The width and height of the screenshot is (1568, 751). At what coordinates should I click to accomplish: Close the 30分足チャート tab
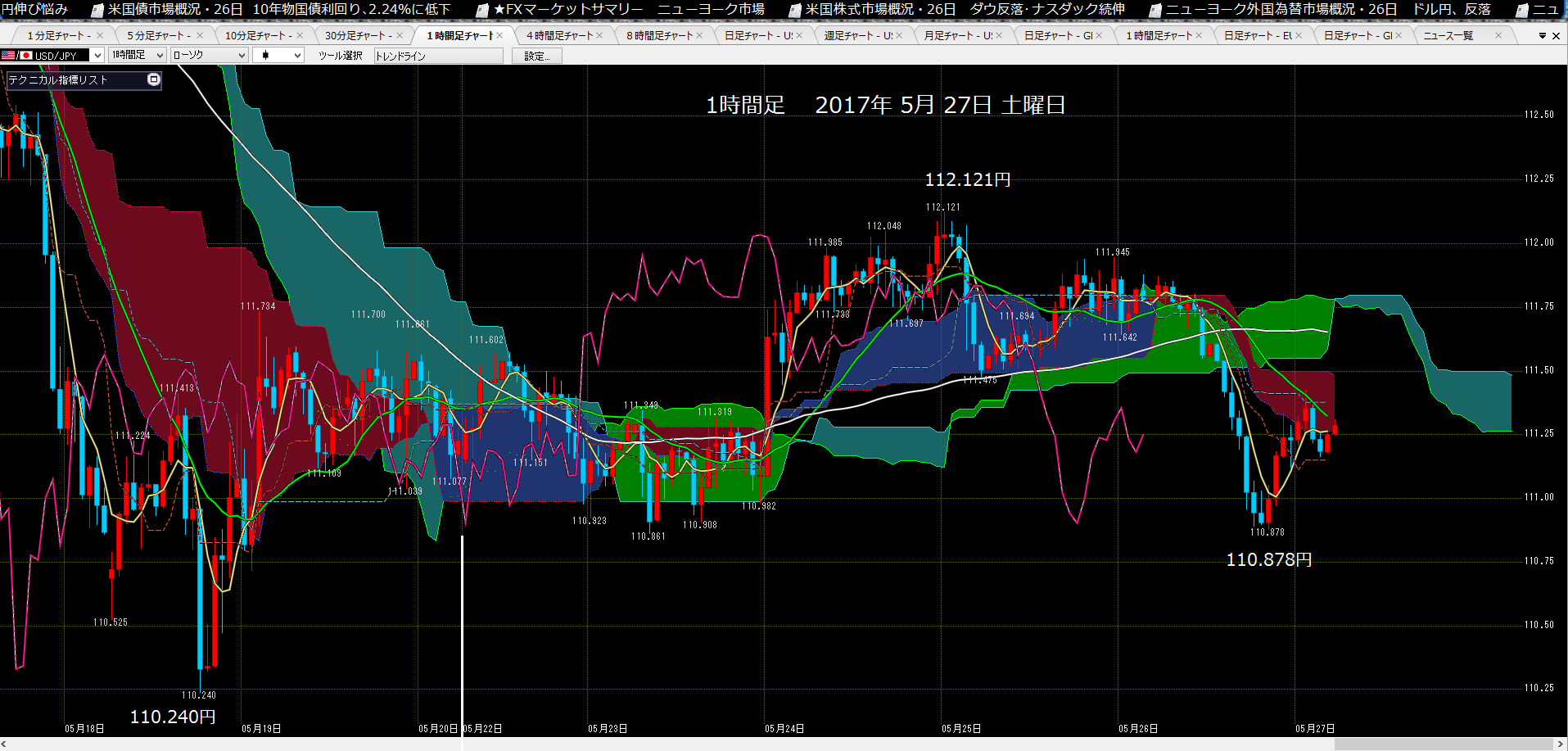coord(400,35)
